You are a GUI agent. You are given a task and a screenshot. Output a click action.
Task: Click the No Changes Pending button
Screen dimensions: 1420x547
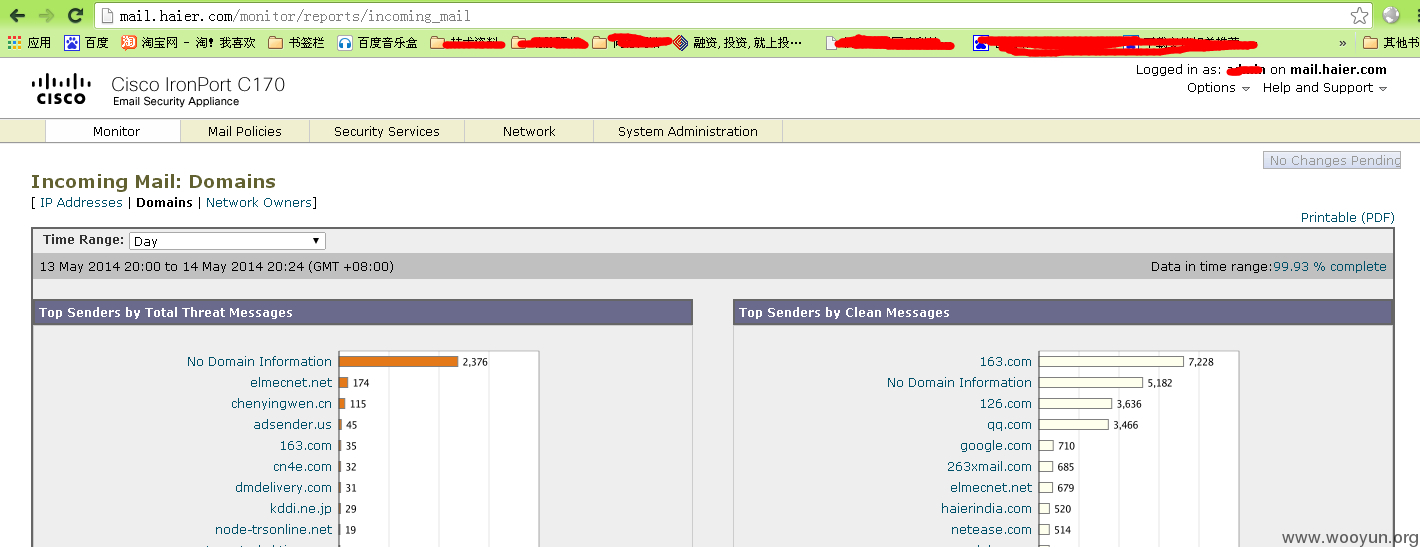tap(1332, 160)
